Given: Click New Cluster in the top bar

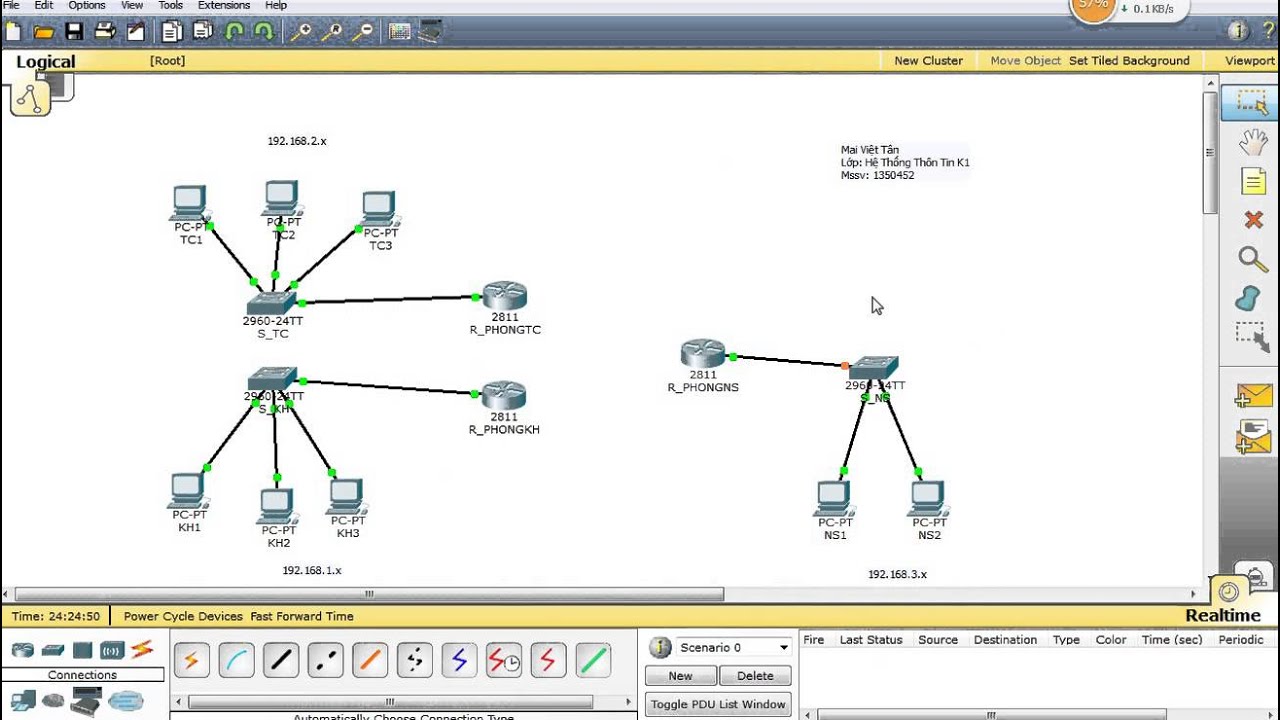Looking at the screenshot, I should [x=928, y=60].
